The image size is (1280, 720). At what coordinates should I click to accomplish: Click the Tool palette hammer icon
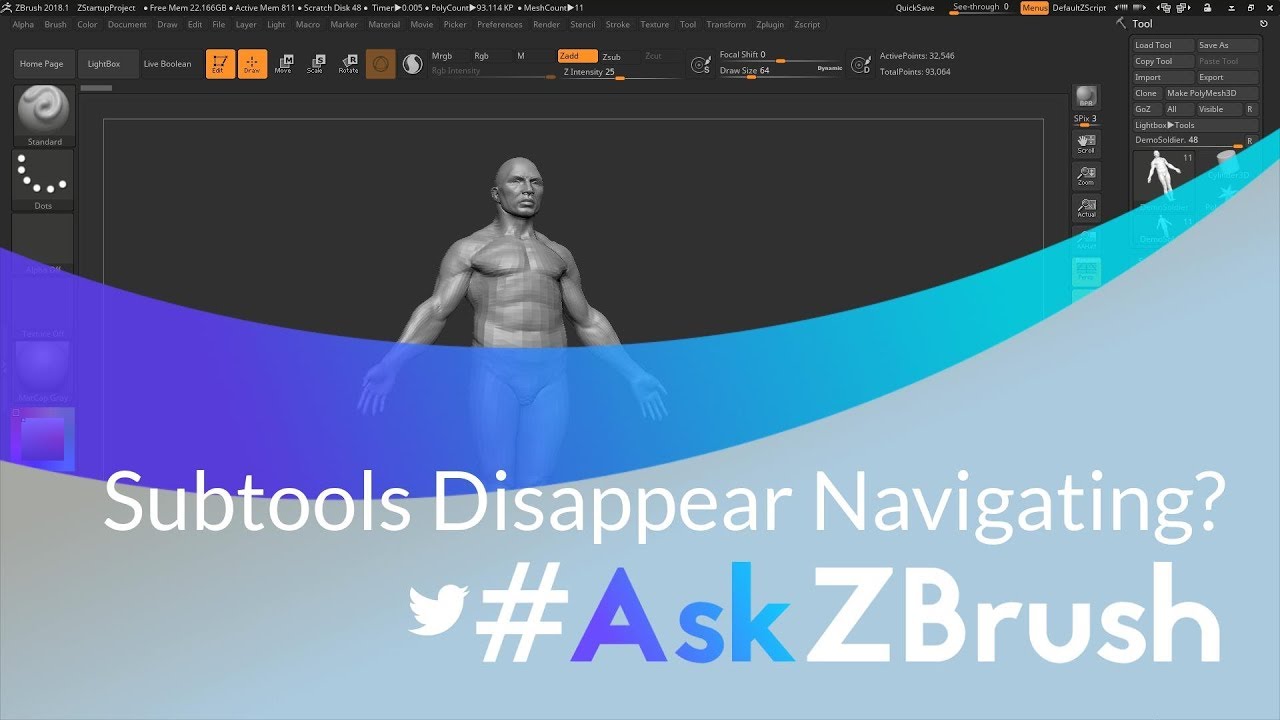[1123, 23]
